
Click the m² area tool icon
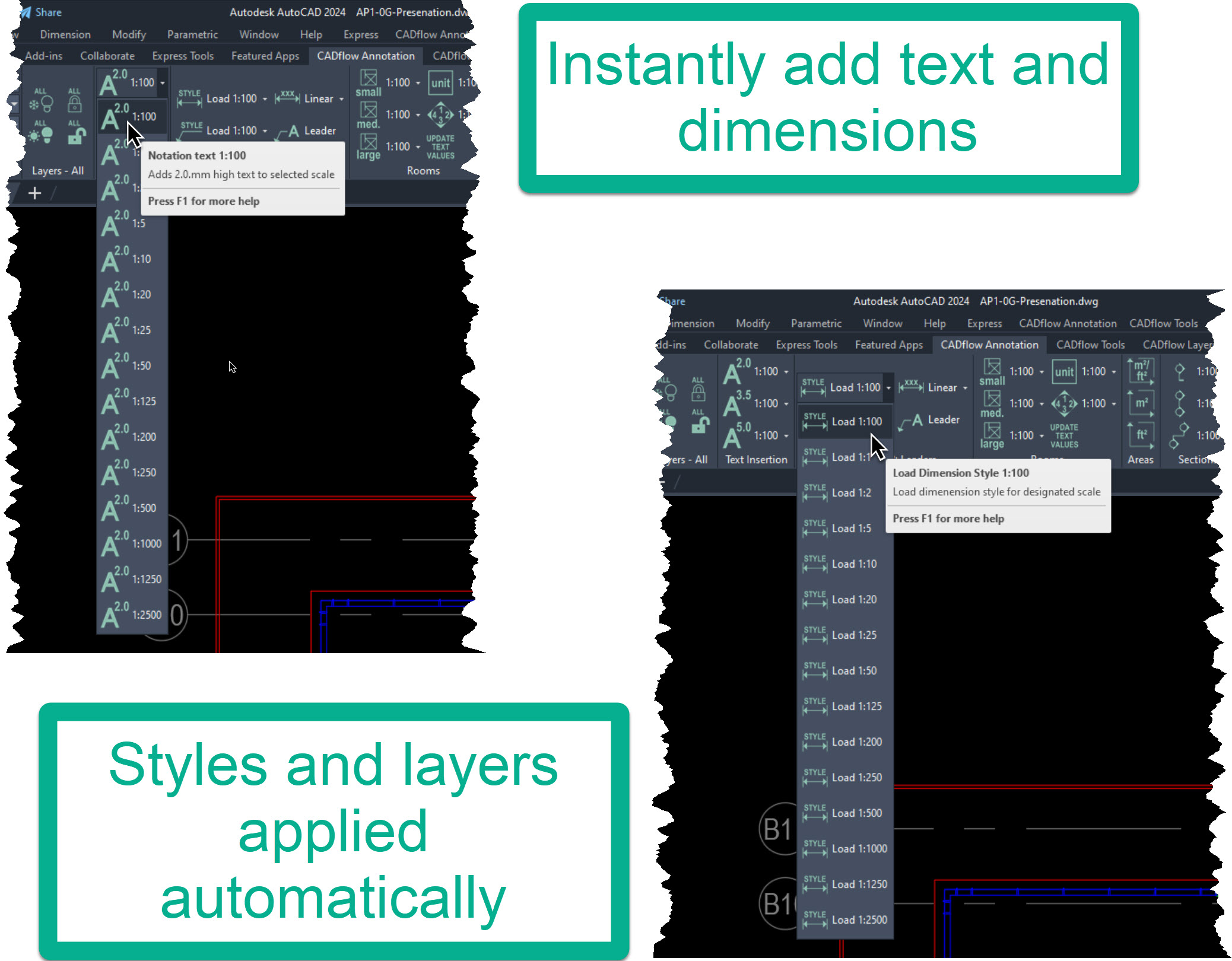pyautogui.click(x=1140, y=403)
